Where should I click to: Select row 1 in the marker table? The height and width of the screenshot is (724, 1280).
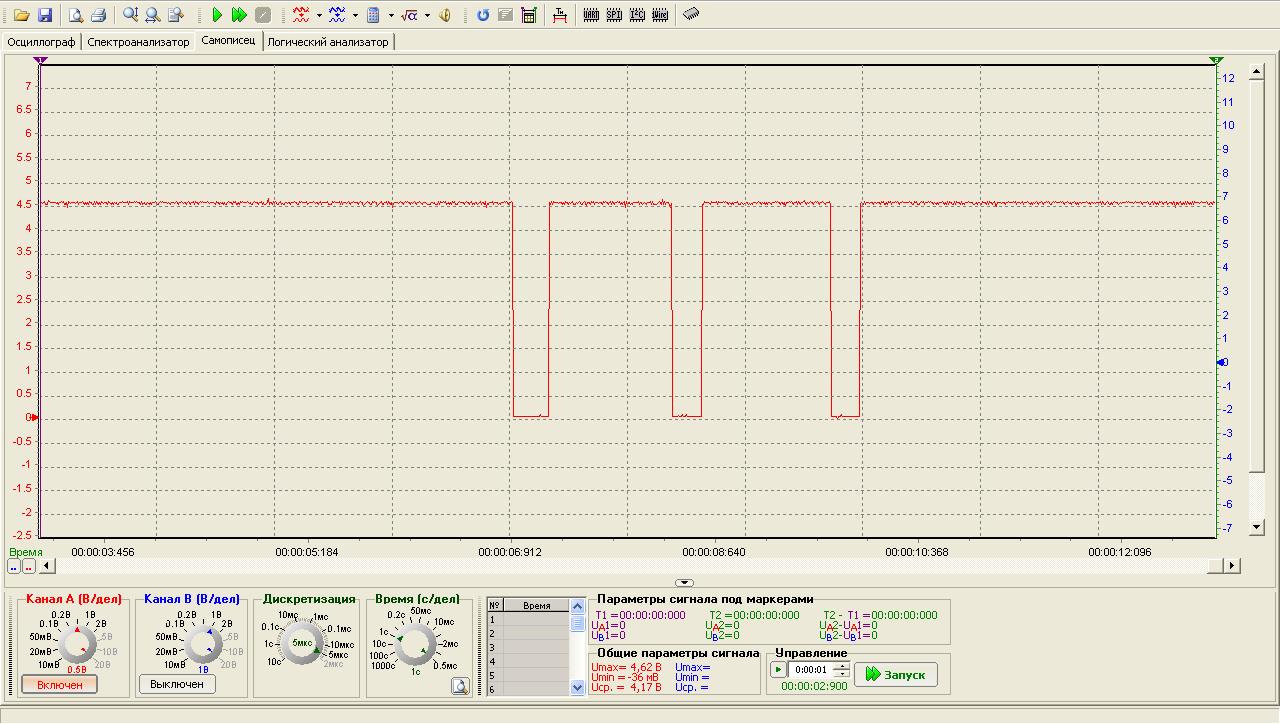(528, 619)
